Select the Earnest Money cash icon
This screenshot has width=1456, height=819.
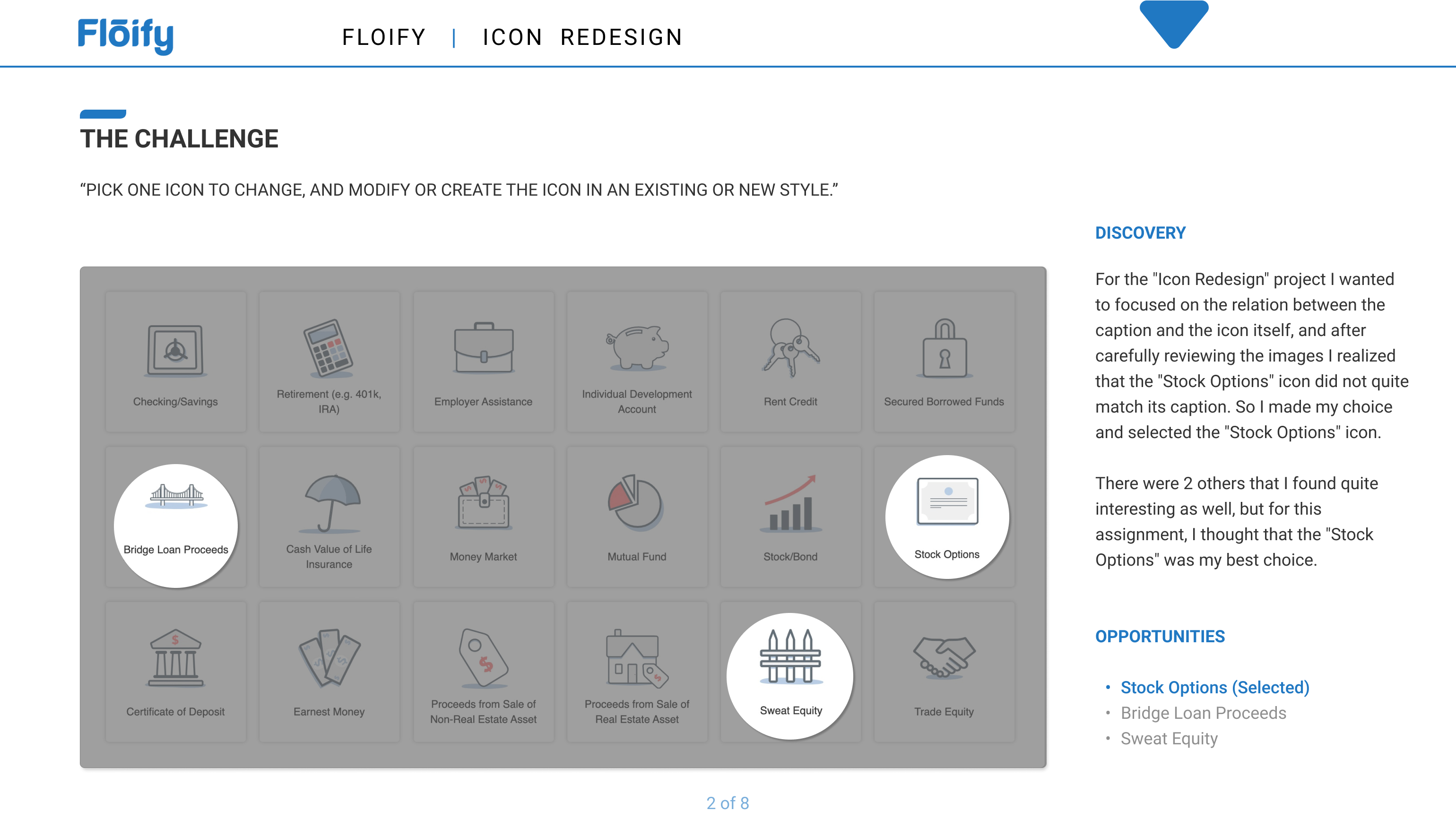coord(329,657)
